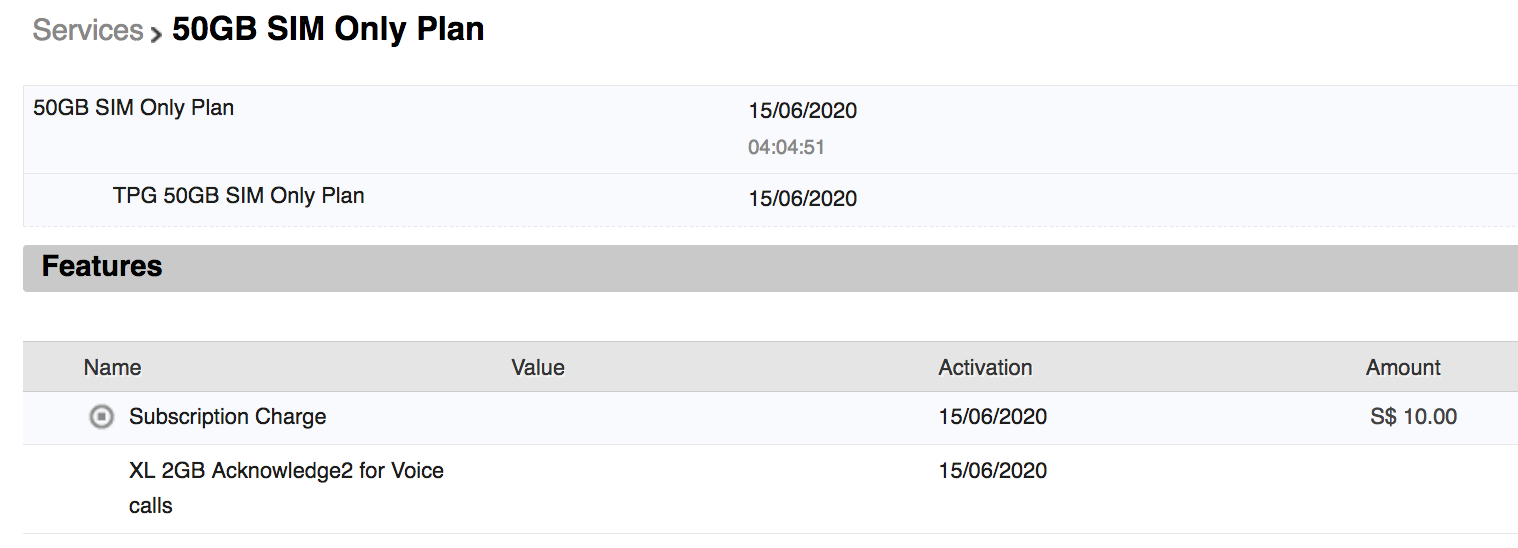
Task: Select the 50GB SIM Only Plan row name
Action: pos(134,108)
